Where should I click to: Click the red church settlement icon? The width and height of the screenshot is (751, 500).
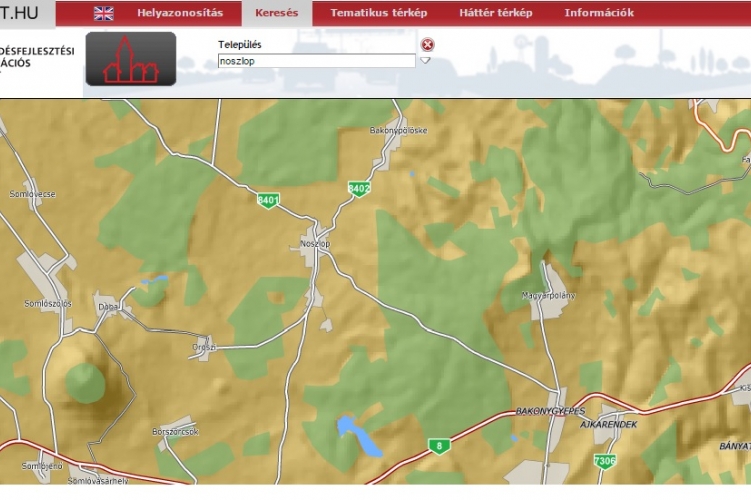tap(131, 59)
